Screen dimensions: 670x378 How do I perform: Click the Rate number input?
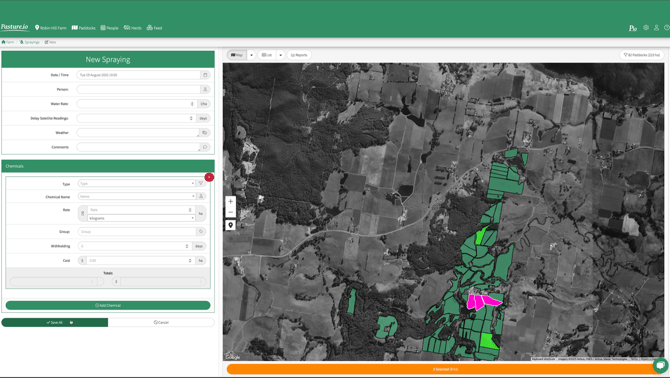click(x=141, y=210)
